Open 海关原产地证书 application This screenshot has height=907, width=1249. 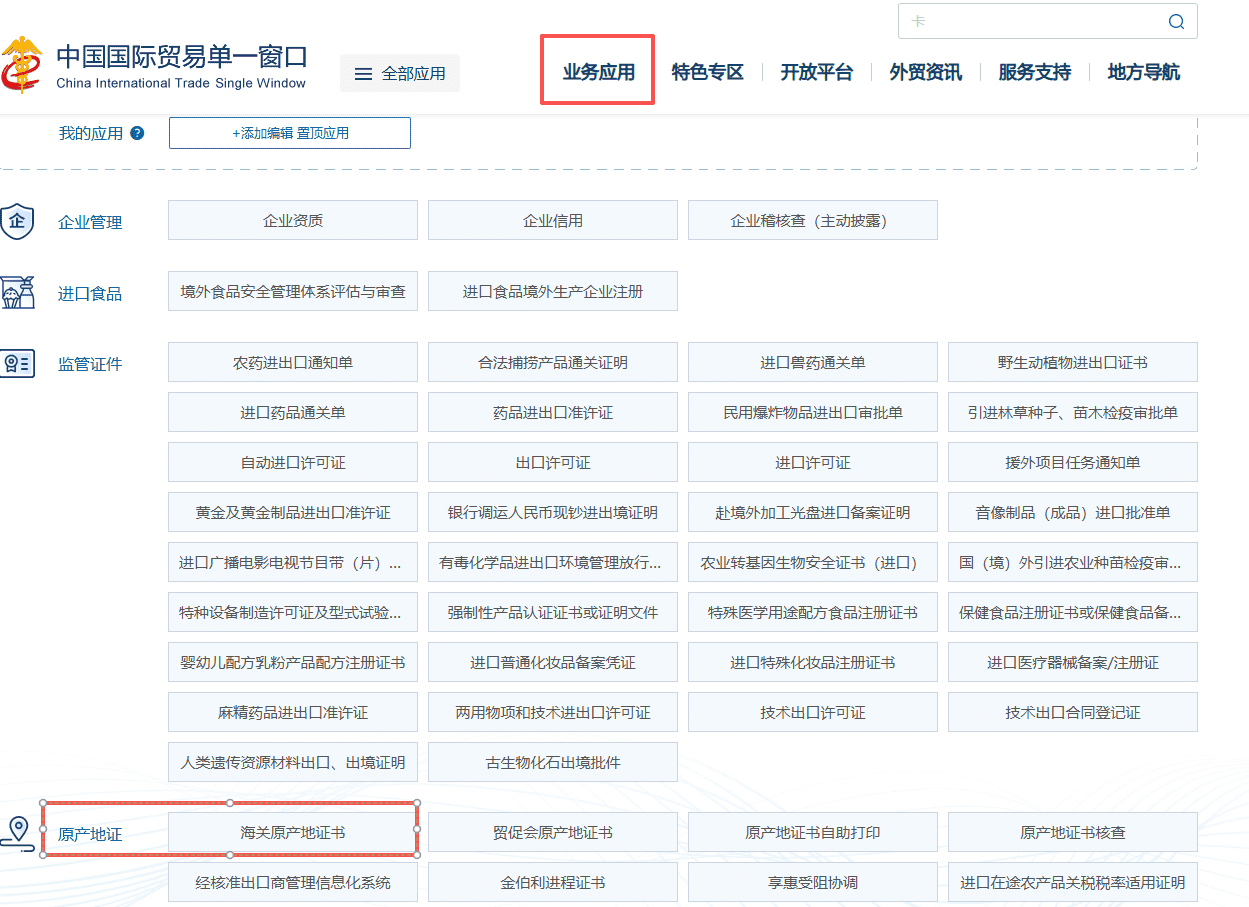coord(292,831)
